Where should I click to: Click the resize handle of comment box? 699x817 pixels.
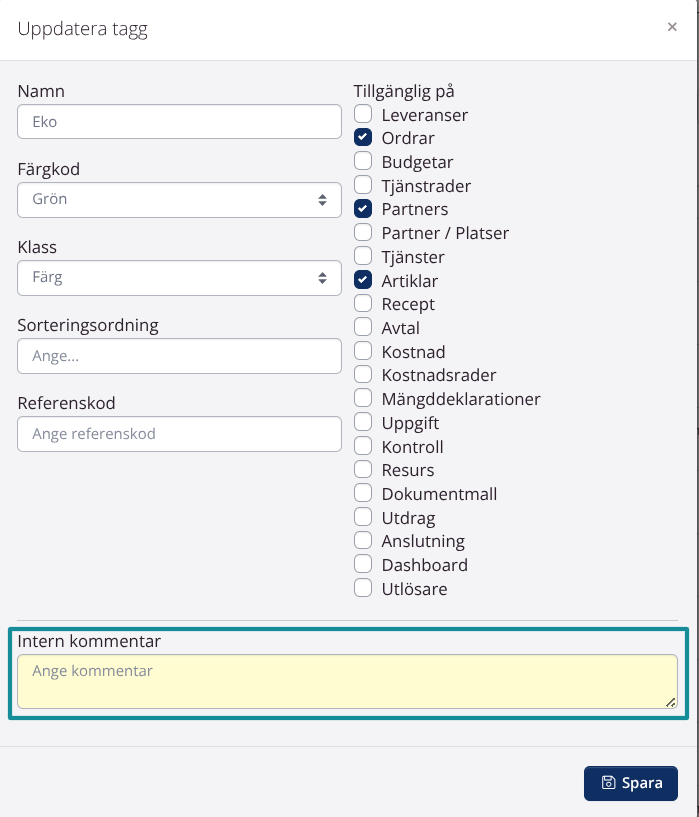click(x=670, y=702)
